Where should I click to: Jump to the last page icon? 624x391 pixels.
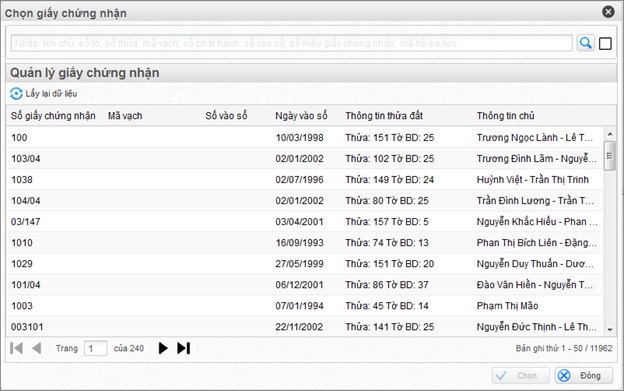click(x=183, y=348)
